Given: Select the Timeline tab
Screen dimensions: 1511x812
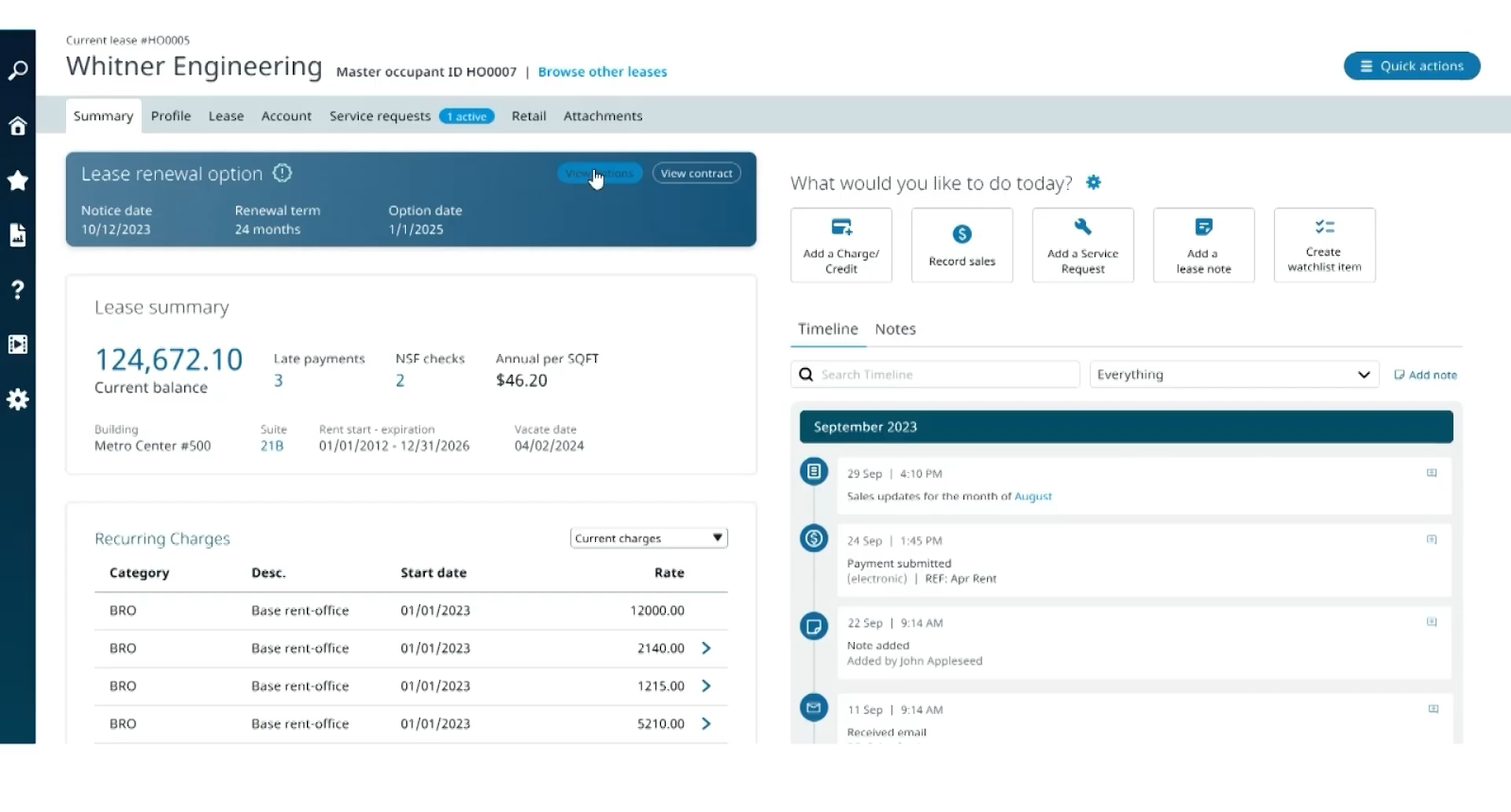Looking at the screenshot, I should tap(828, 330).
